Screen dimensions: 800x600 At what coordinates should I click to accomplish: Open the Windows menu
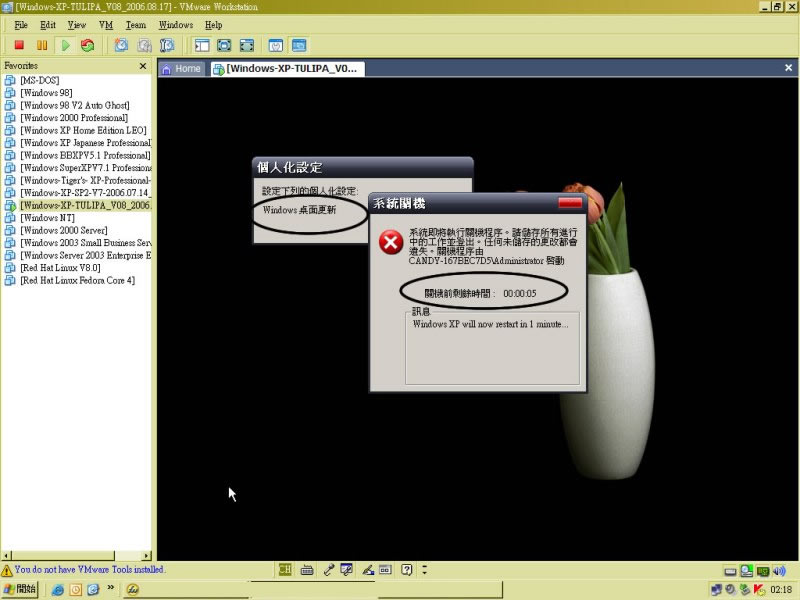pos(176,25)
